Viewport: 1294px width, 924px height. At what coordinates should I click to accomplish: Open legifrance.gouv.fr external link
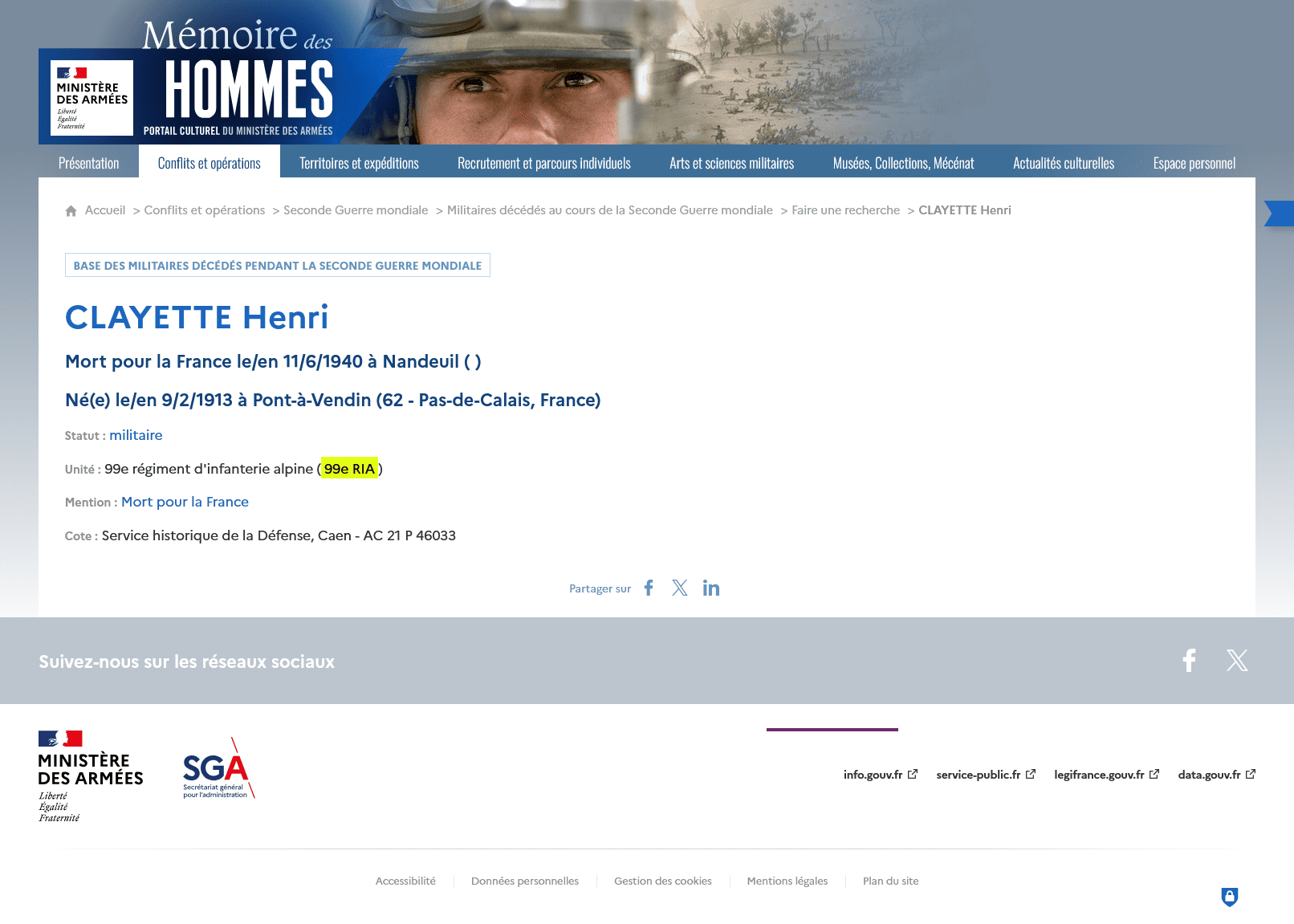[x=1106, y=775]
